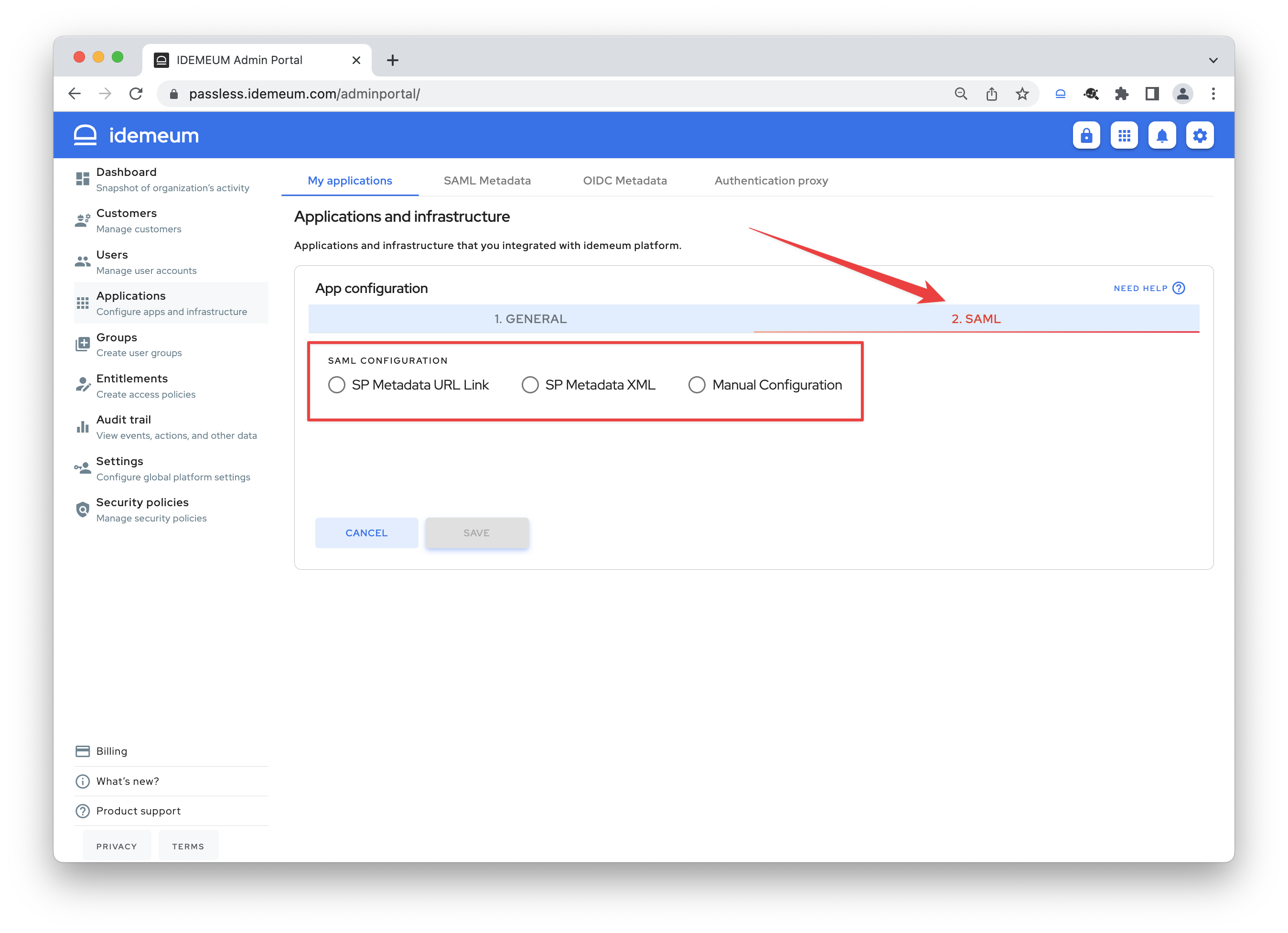Click the Settings sidebar icon
This screenshot has width=1288, height=933.
(82, 468)
